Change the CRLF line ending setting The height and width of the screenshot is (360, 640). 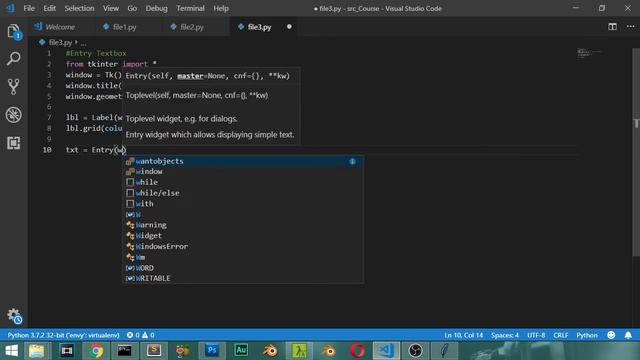pyautogui.click(x=560, y=335)
